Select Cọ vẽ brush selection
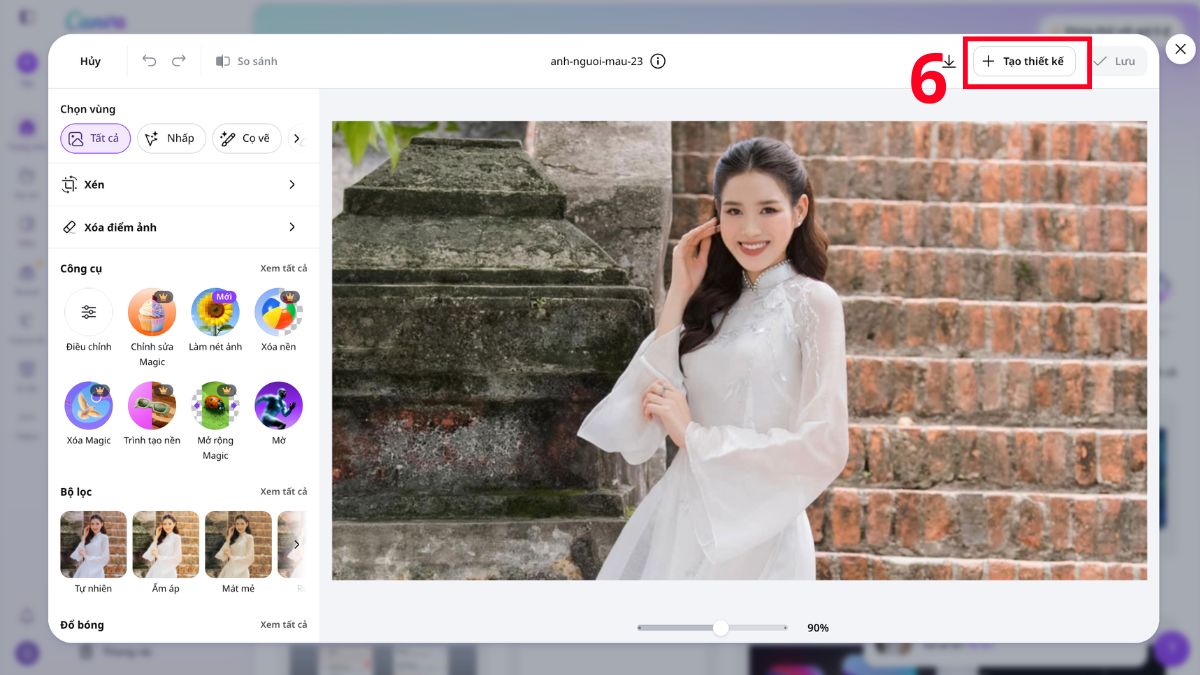The image size is (1200, 675). (246, 138)
